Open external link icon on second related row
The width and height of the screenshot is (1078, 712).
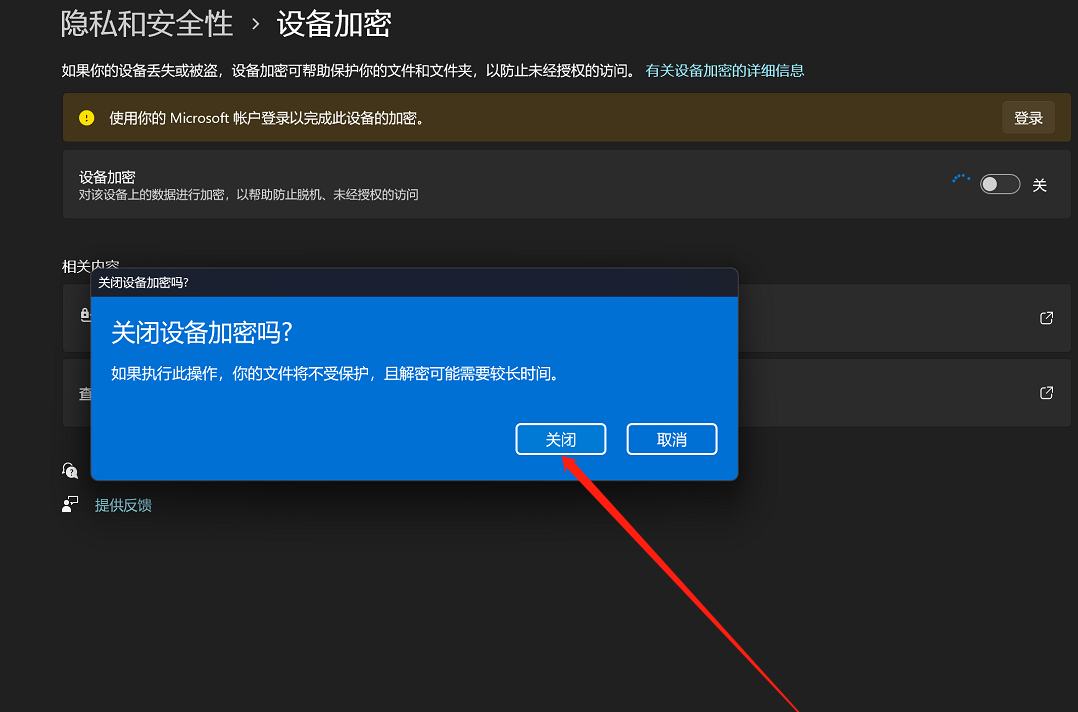[1046, 392]
